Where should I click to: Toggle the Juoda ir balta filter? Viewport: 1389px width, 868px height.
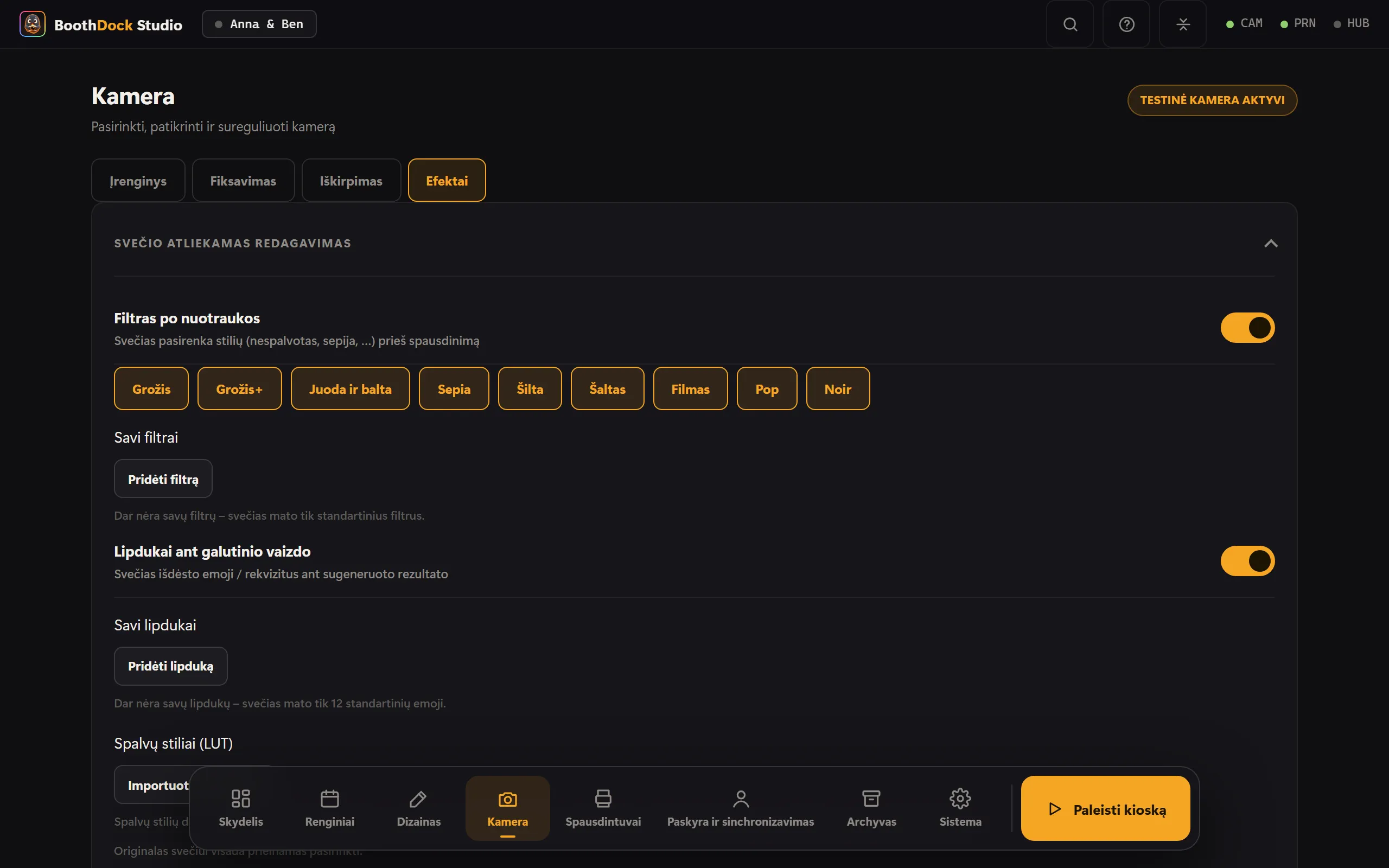pos(350,388)
